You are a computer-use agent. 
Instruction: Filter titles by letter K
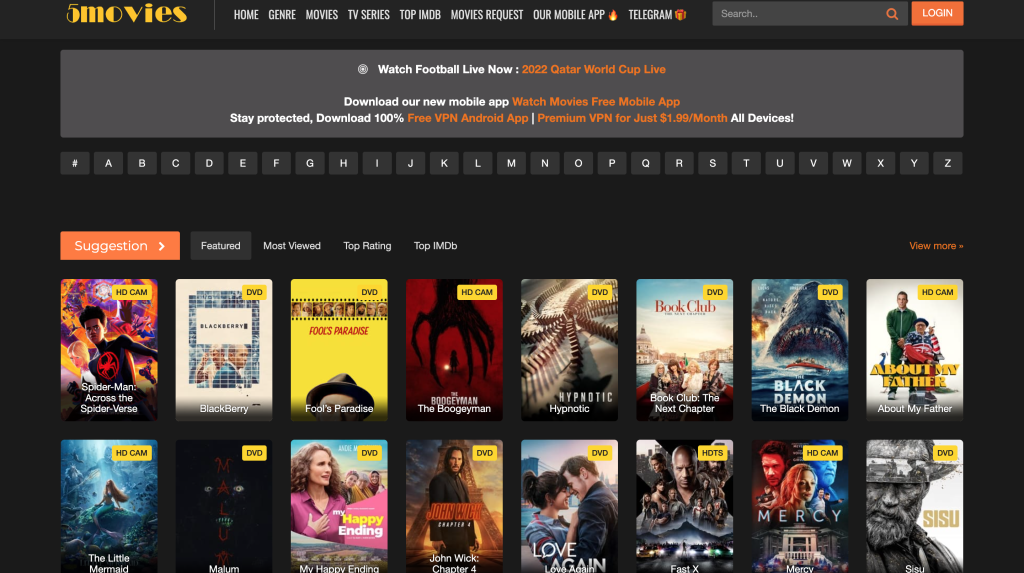(444, 163)
